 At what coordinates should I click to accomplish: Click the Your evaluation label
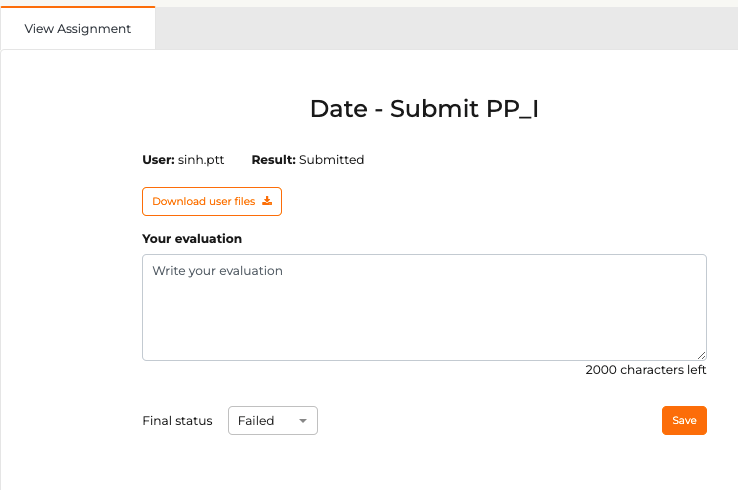tap(192, 239)
